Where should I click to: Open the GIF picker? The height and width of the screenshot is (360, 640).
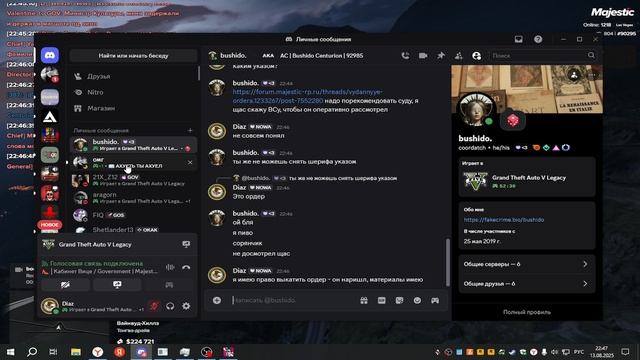coord(382,300)
